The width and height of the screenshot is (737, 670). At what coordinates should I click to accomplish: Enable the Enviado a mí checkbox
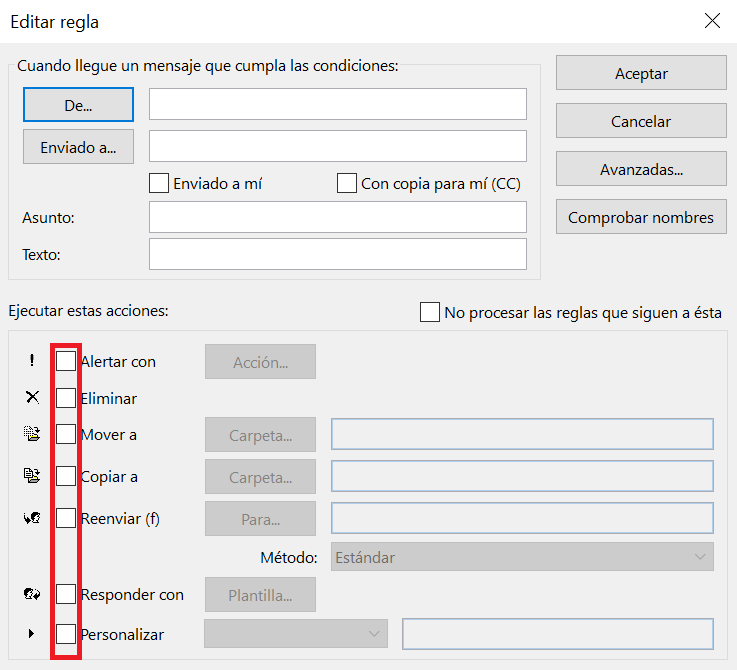[159, 183]
